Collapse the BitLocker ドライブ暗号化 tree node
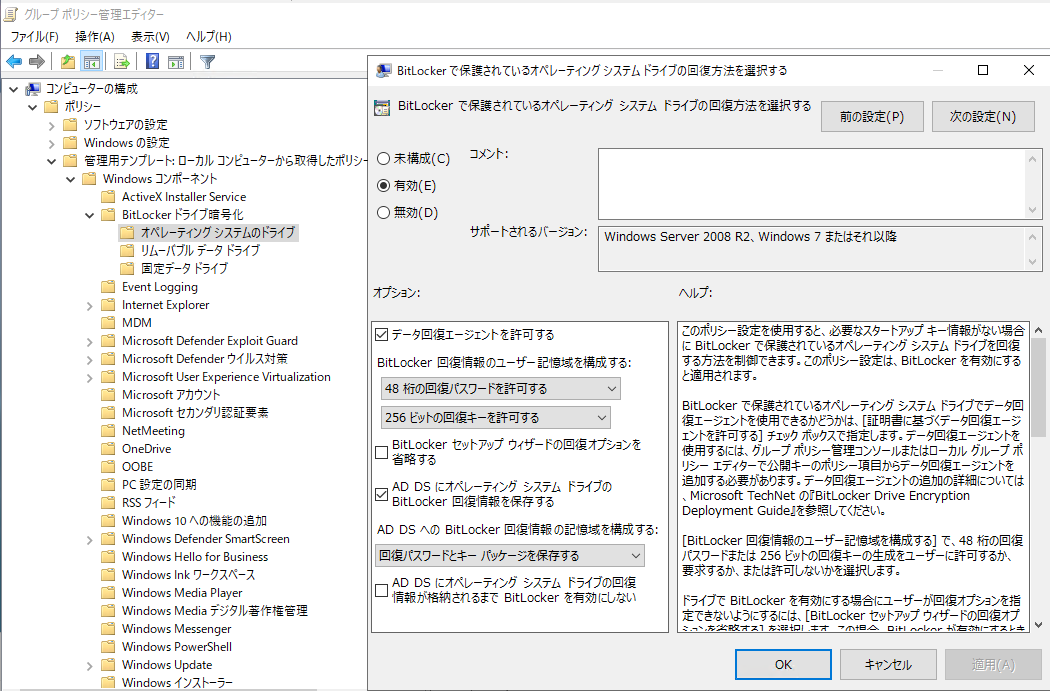 pyautogui.click(x=89, y=215)
